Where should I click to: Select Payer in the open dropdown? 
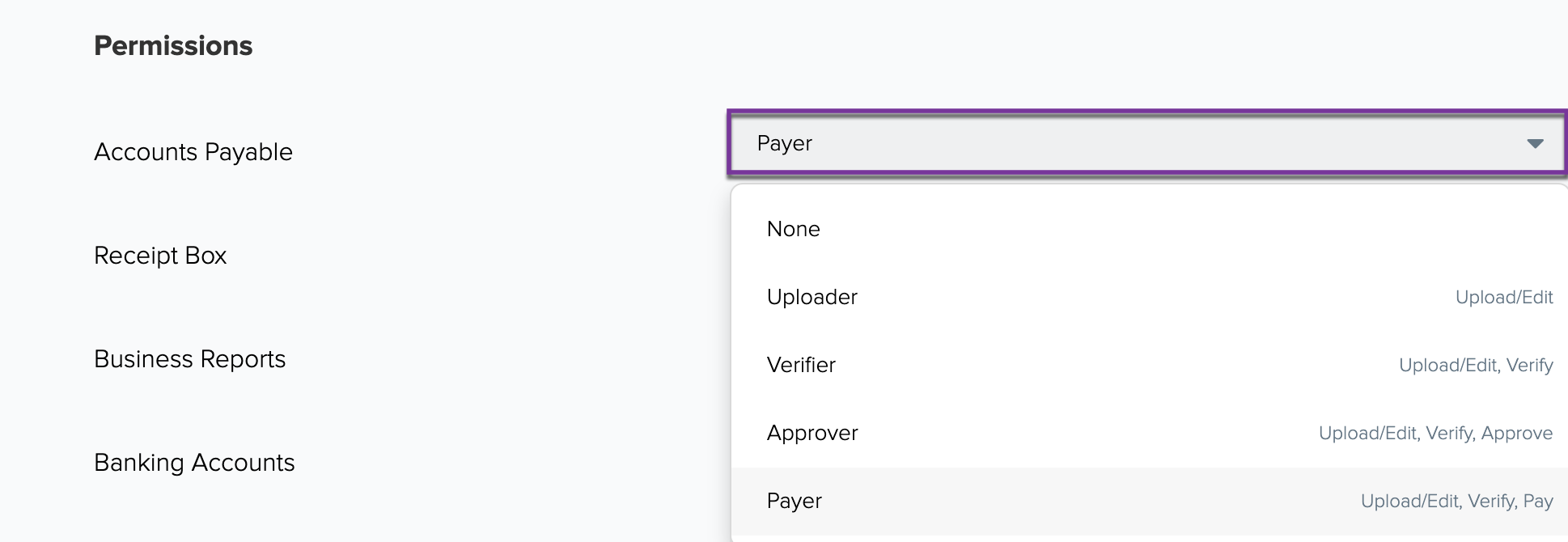(795, 501)
